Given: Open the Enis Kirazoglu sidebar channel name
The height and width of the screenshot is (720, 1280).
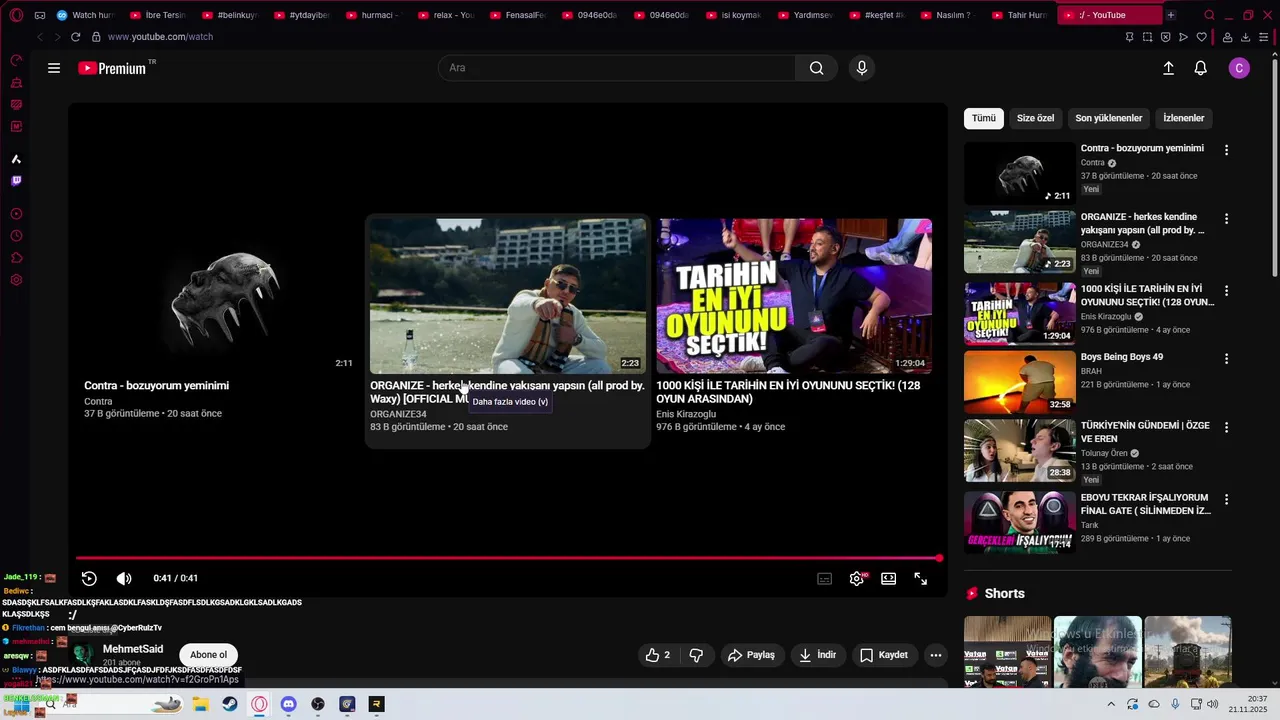Looking at the screenshot, I should pyautogui.click(x=1106, y=317).
